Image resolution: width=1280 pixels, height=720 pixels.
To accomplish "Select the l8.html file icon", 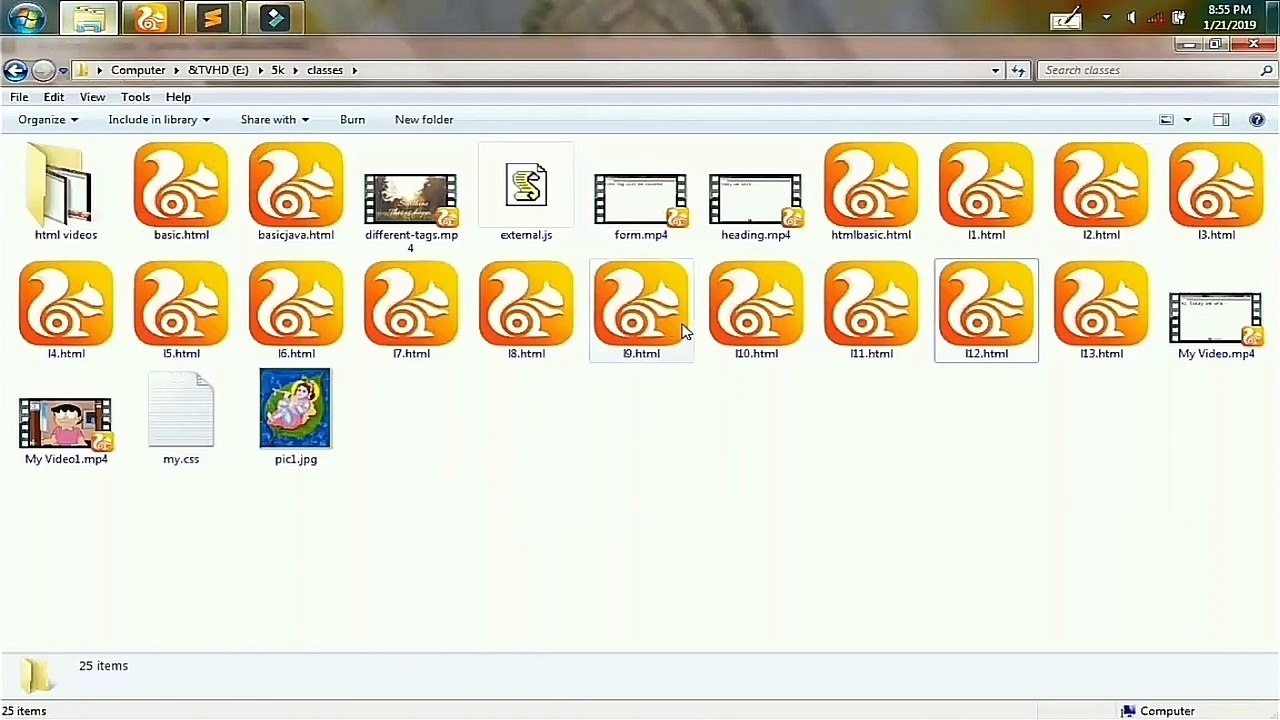I will tap(526, 304).
